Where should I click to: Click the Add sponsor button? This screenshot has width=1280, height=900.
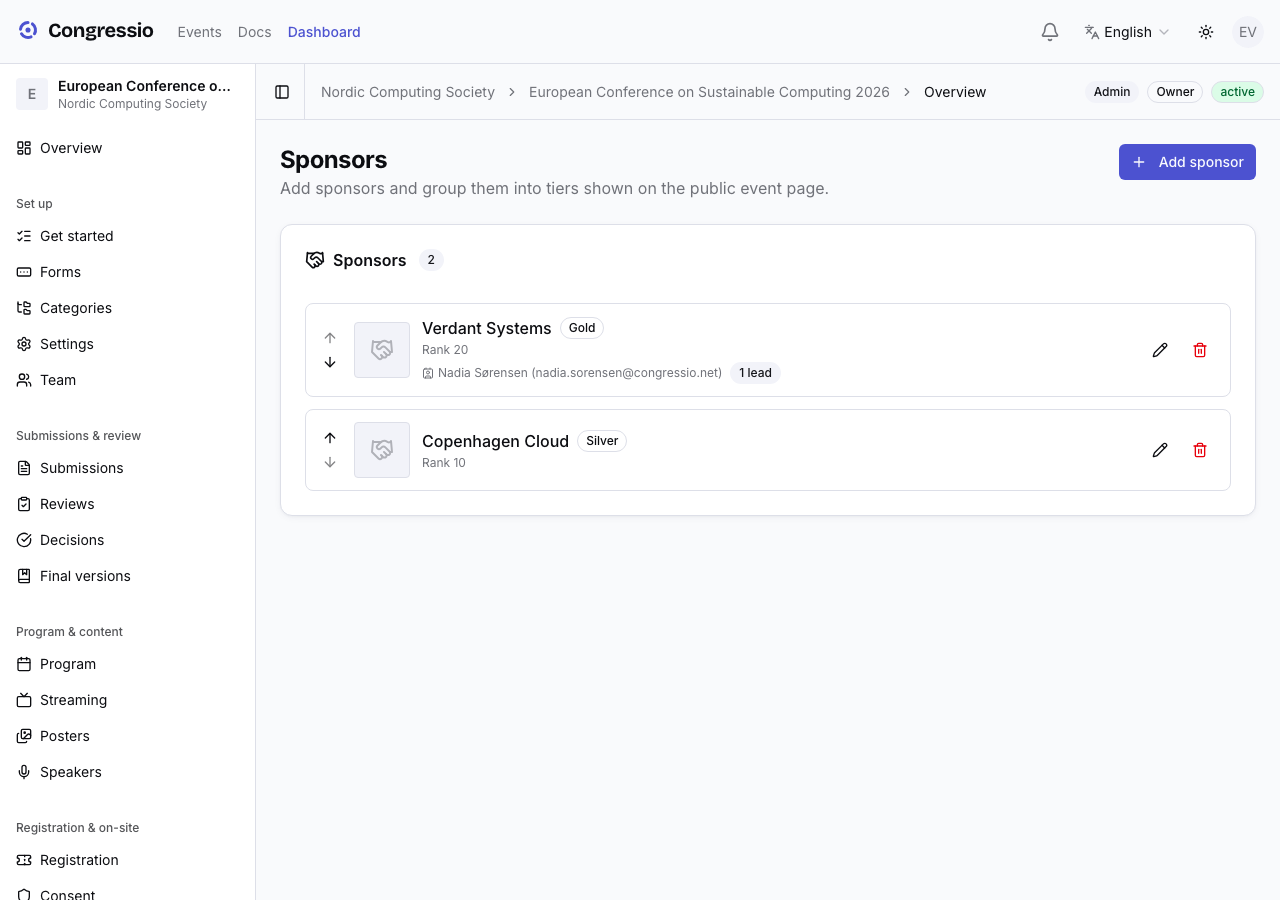[1187, 162]
